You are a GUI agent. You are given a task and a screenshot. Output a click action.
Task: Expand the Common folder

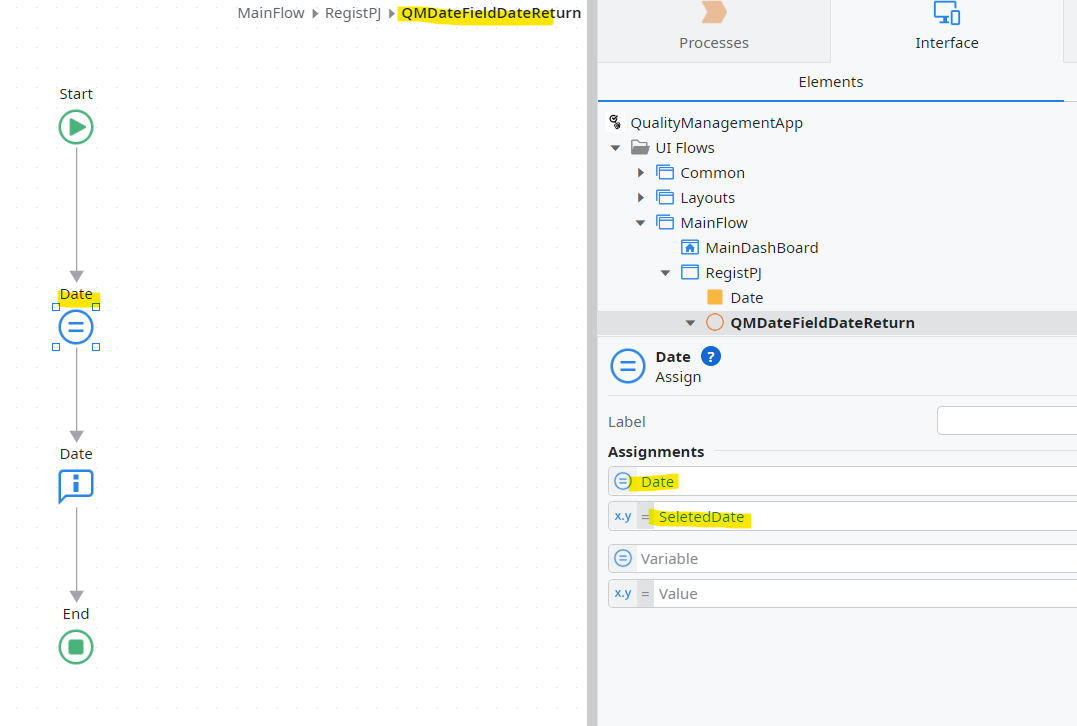(x=641, y=172)
